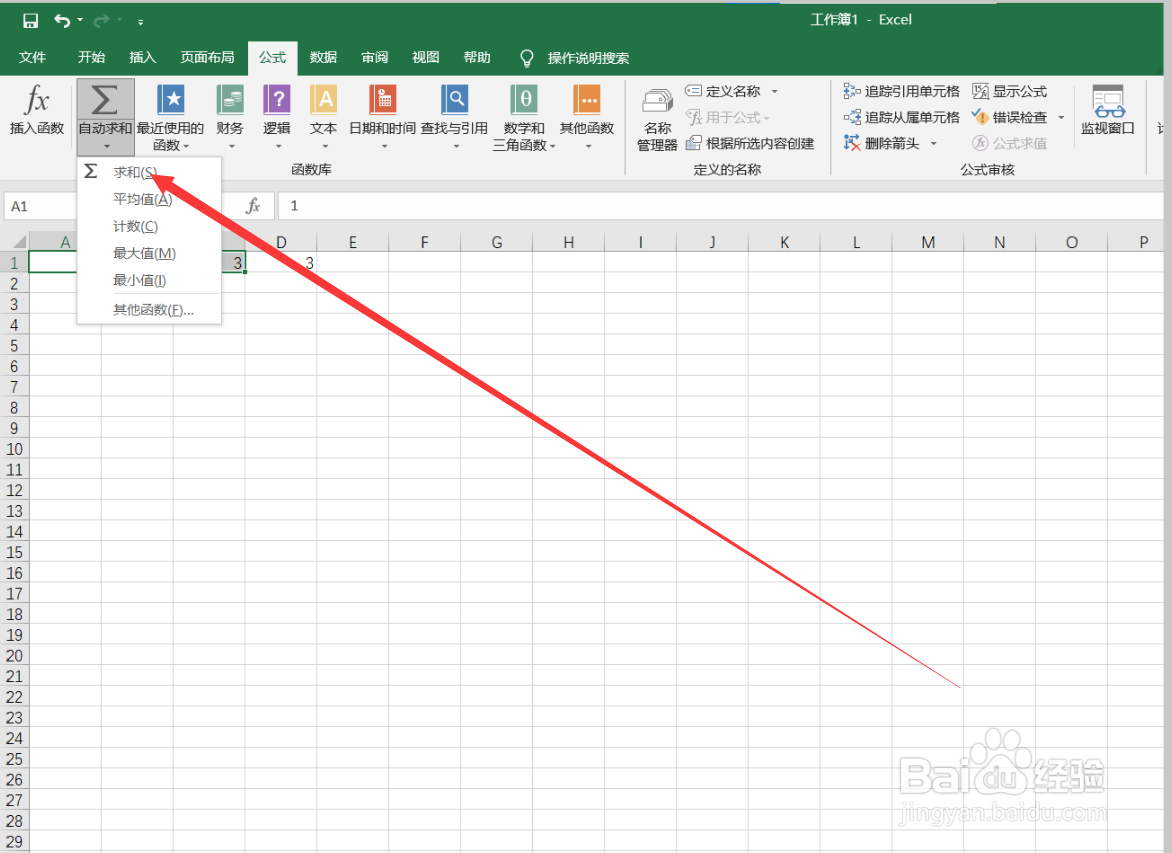Click the light bulb Tell Me icon
Screen dimensions: 1172x853
pyautogui.click(x=527, y=58)
